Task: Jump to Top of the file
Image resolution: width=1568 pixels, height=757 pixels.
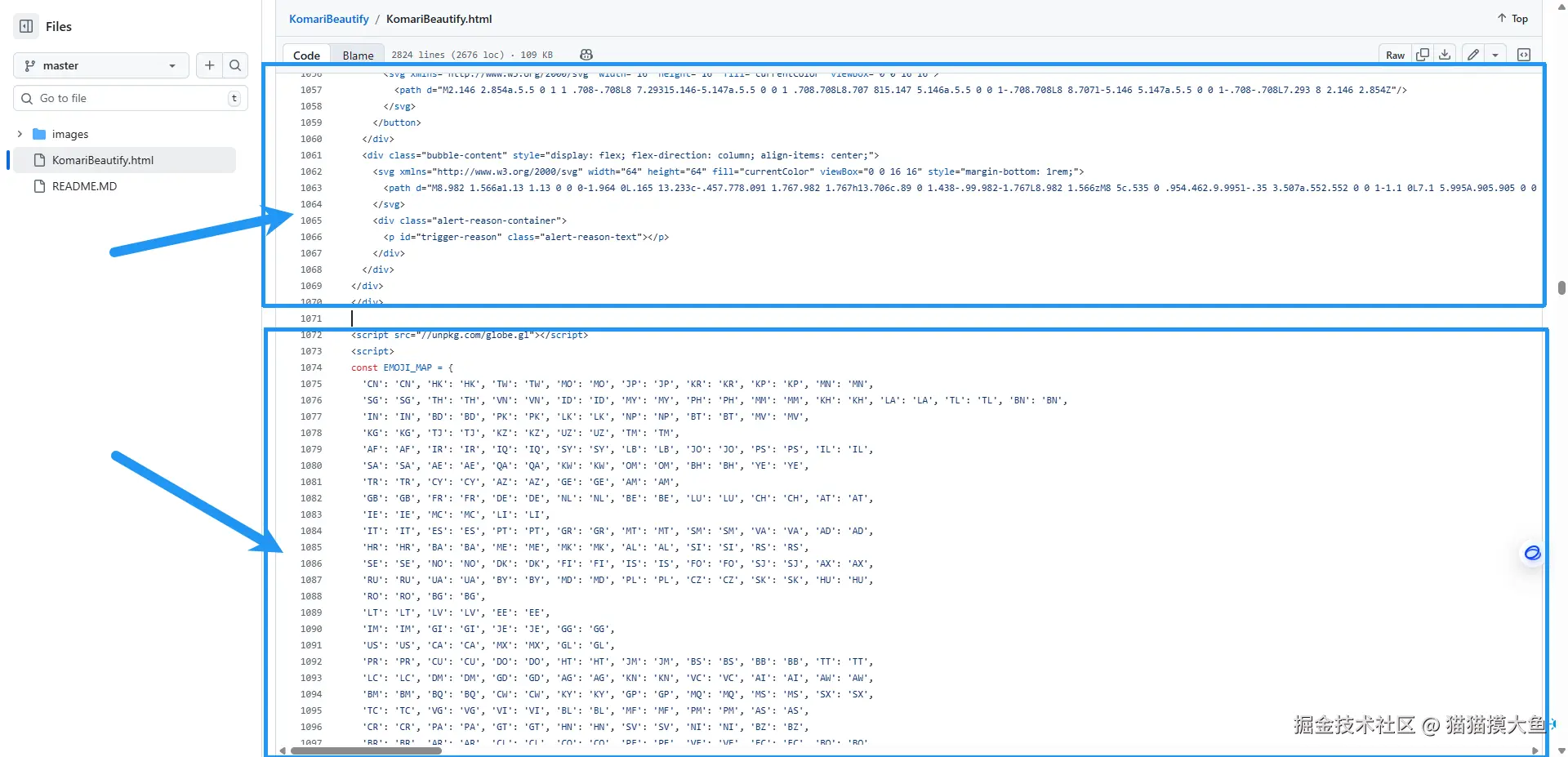Action: (1512, 18)
